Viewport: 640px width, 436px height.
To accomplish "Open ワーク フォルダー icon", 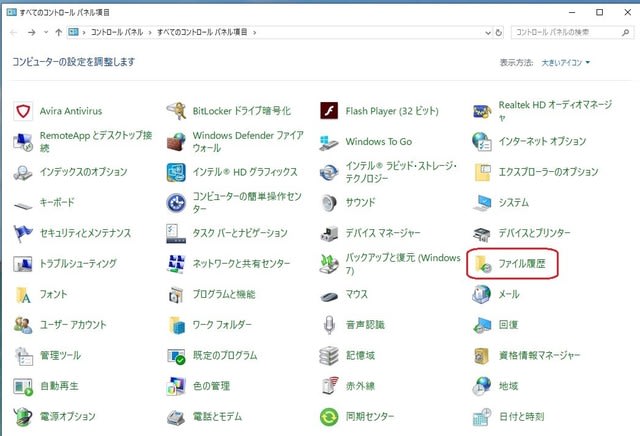I will pos(176,325).
